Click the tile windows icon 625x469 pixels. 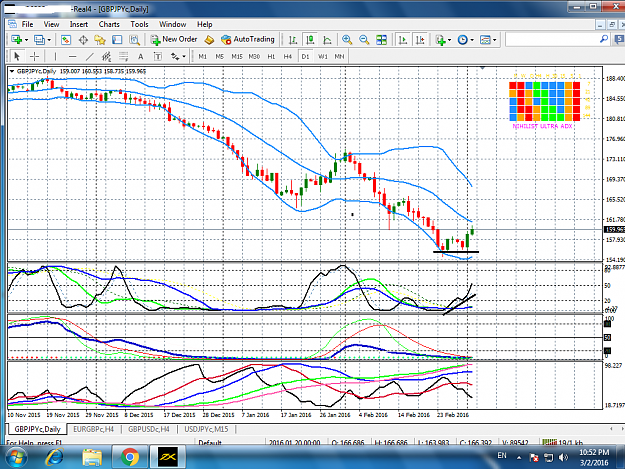pos(381,40)
